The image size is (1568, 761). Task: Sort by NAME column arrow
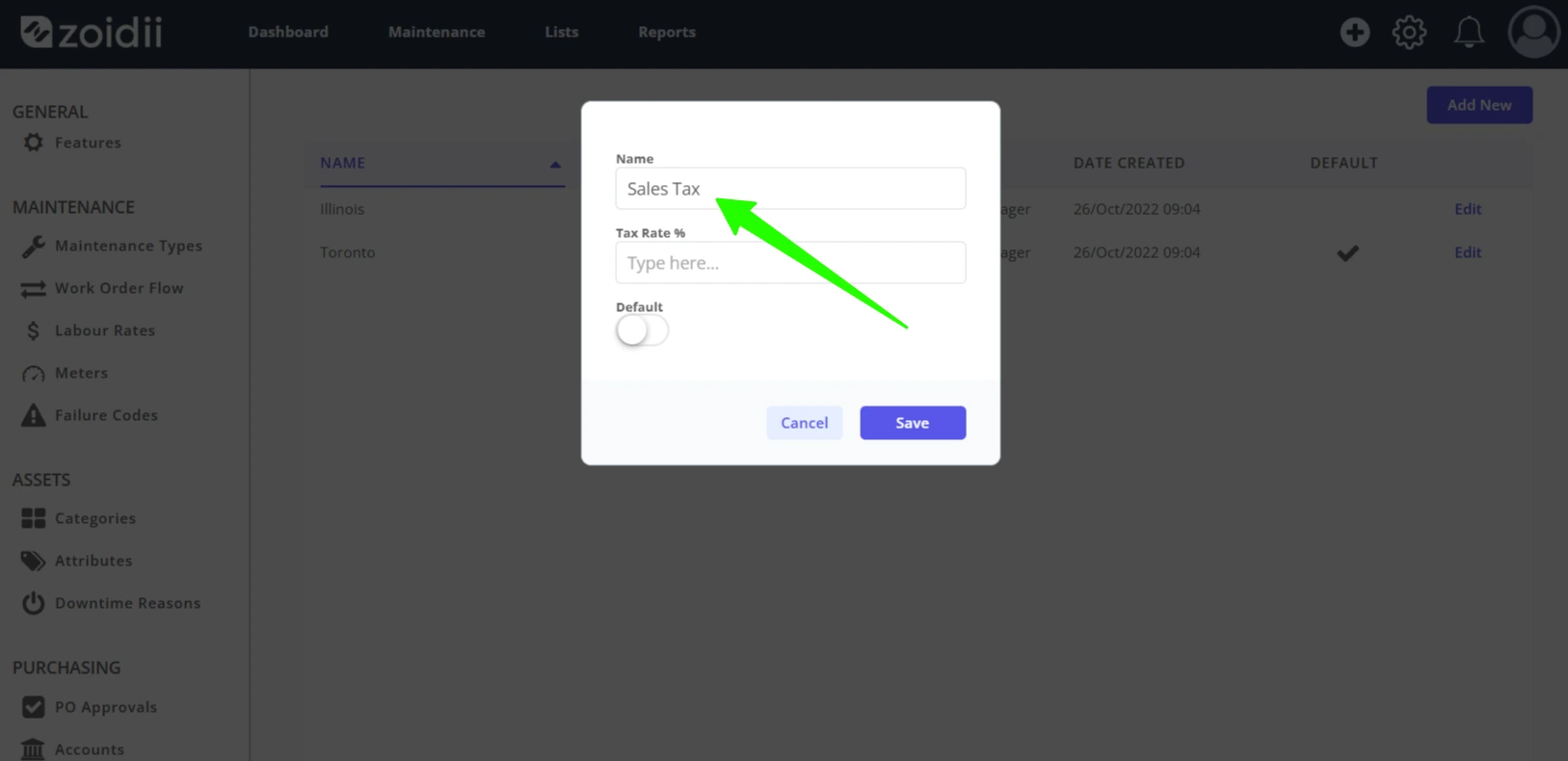pos(555,165)
